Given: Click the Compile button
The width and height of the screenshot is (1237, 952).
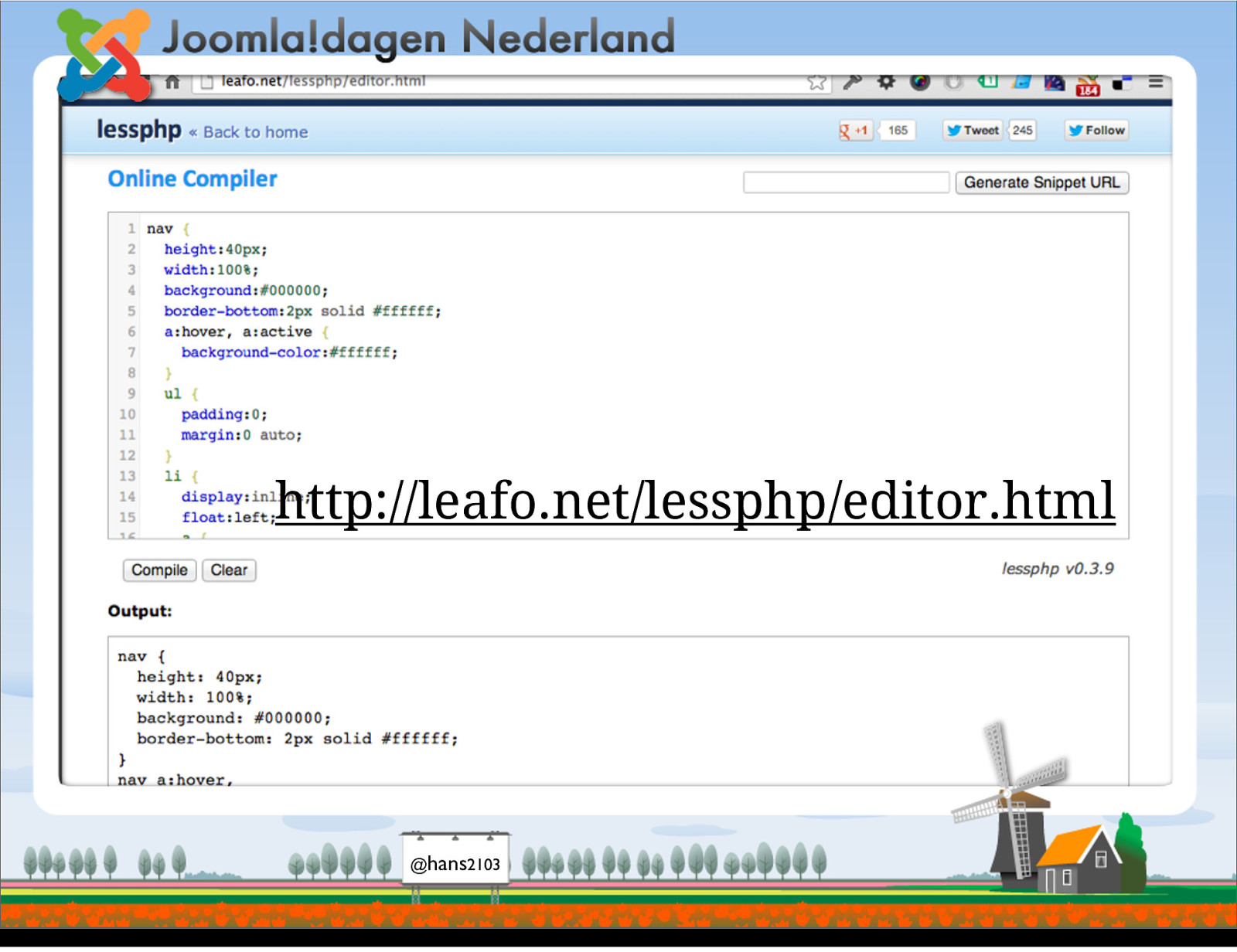Looking at the screenshot, I should [159, 570].
